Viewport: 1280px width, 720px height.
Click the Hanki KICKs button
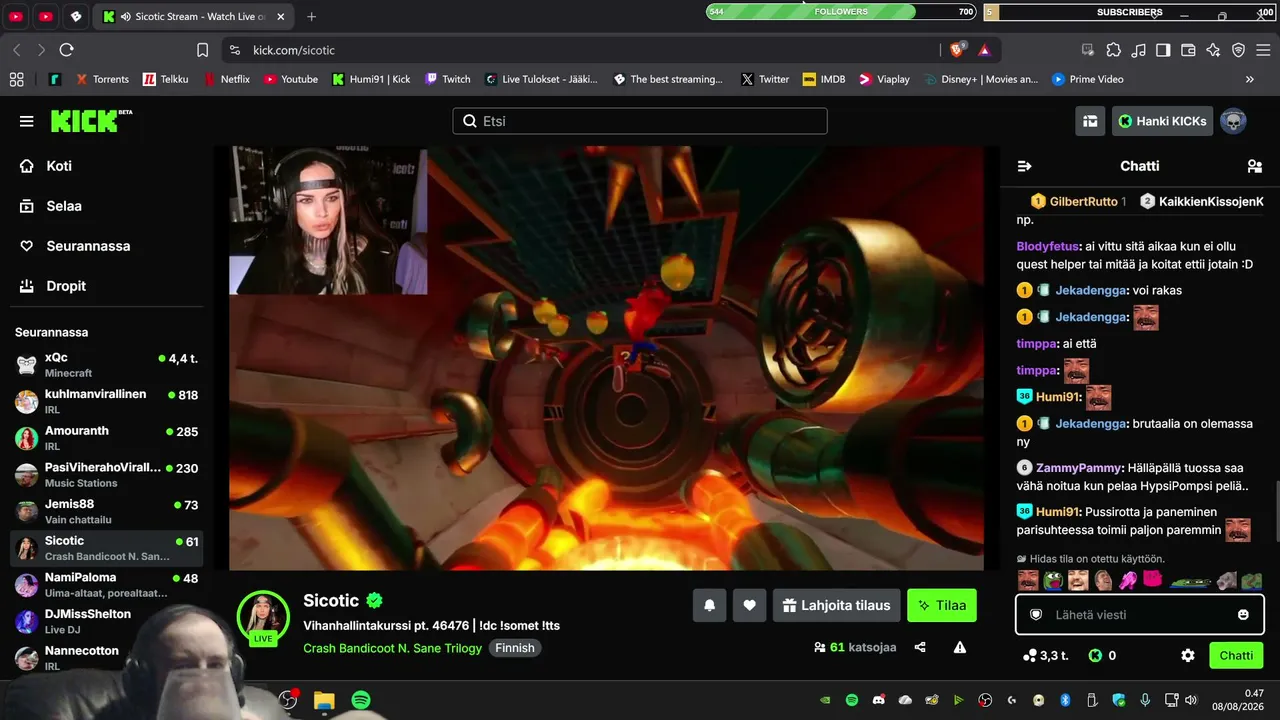[x=1162, y=121]
